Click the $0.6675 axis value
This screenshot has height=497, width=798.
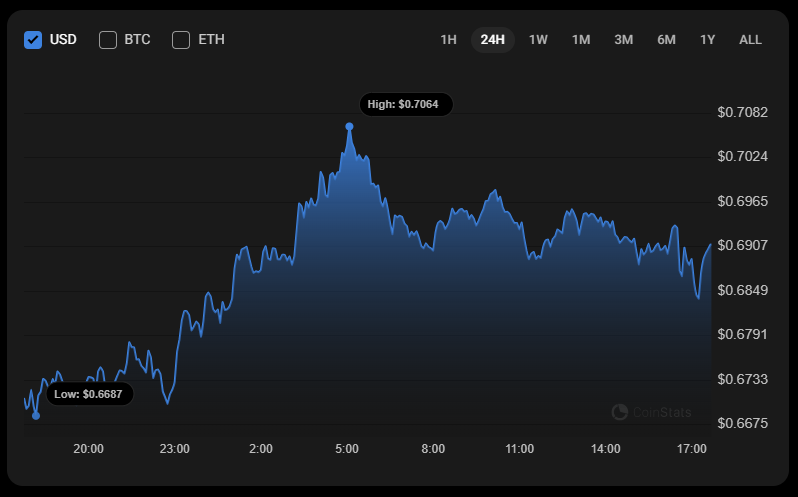742,423
